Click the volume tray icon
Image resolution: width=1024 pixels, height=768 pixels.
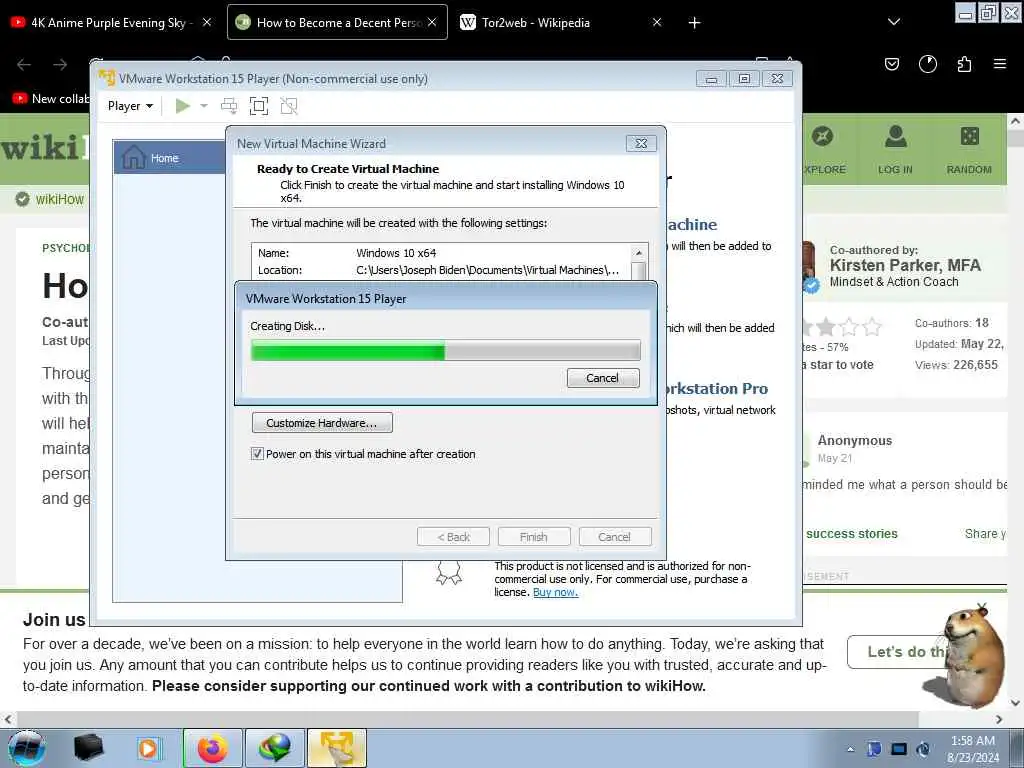click(923, 749)
